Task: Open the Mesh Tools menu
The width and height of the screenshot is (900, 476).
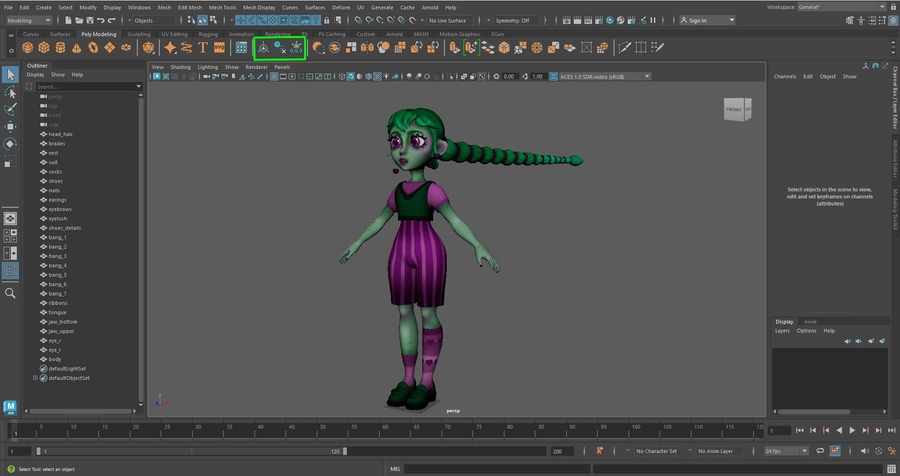Action: tap(221, 7)
